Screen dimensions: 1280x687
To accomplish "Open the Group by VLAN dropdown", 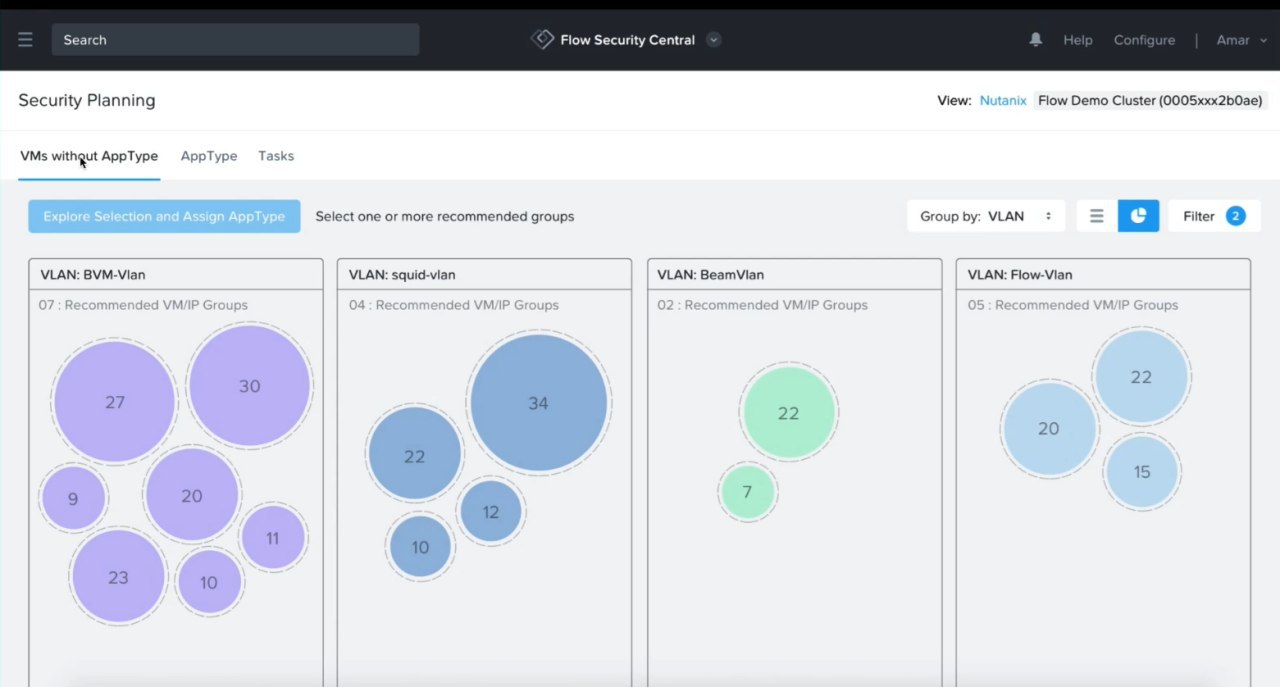I will click(986, 216).
